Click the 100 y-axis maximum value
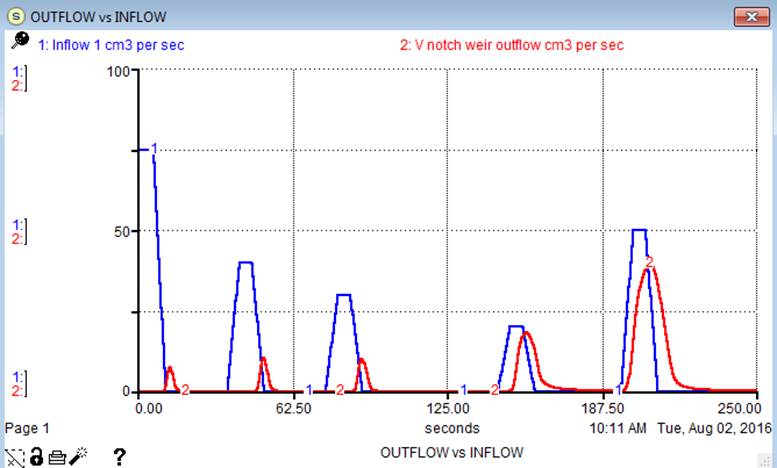Image resolution: width=777 pixels, height=468 pixels. click(x=121, y=71)
